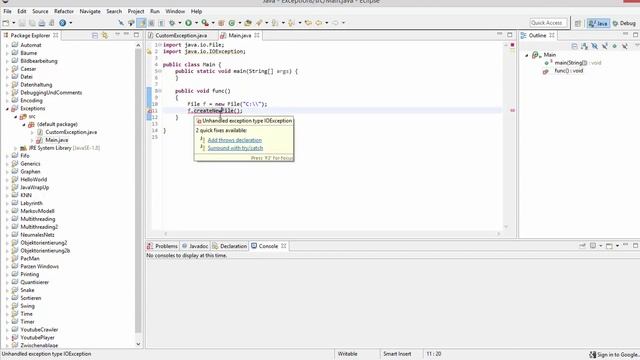The image size is (640, 360).
Task: Open the Navigate menu
Action: coord(90,11)
